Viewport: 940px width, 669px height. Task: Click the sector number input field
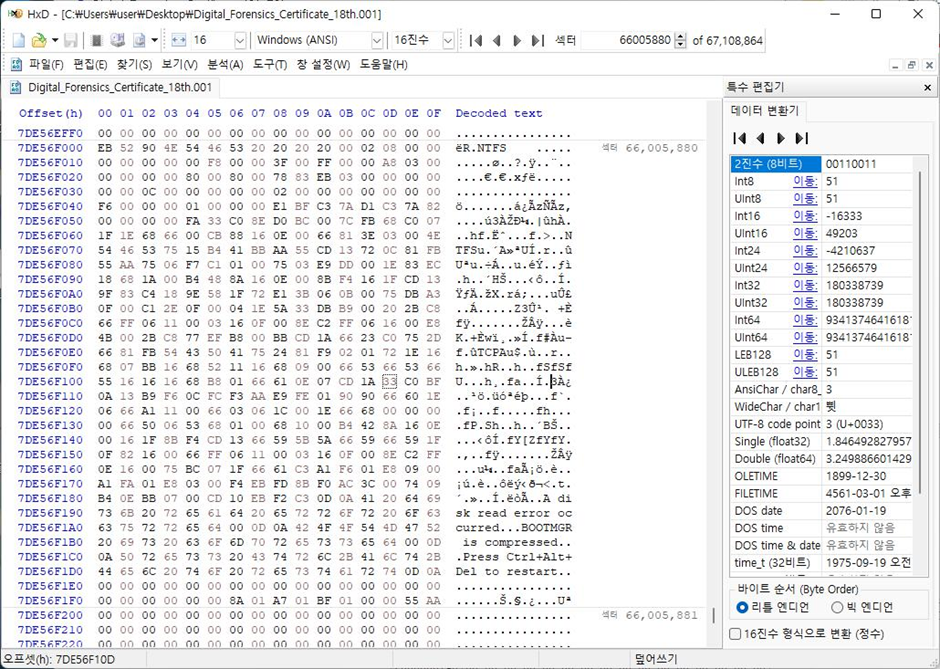pos(627,40)
